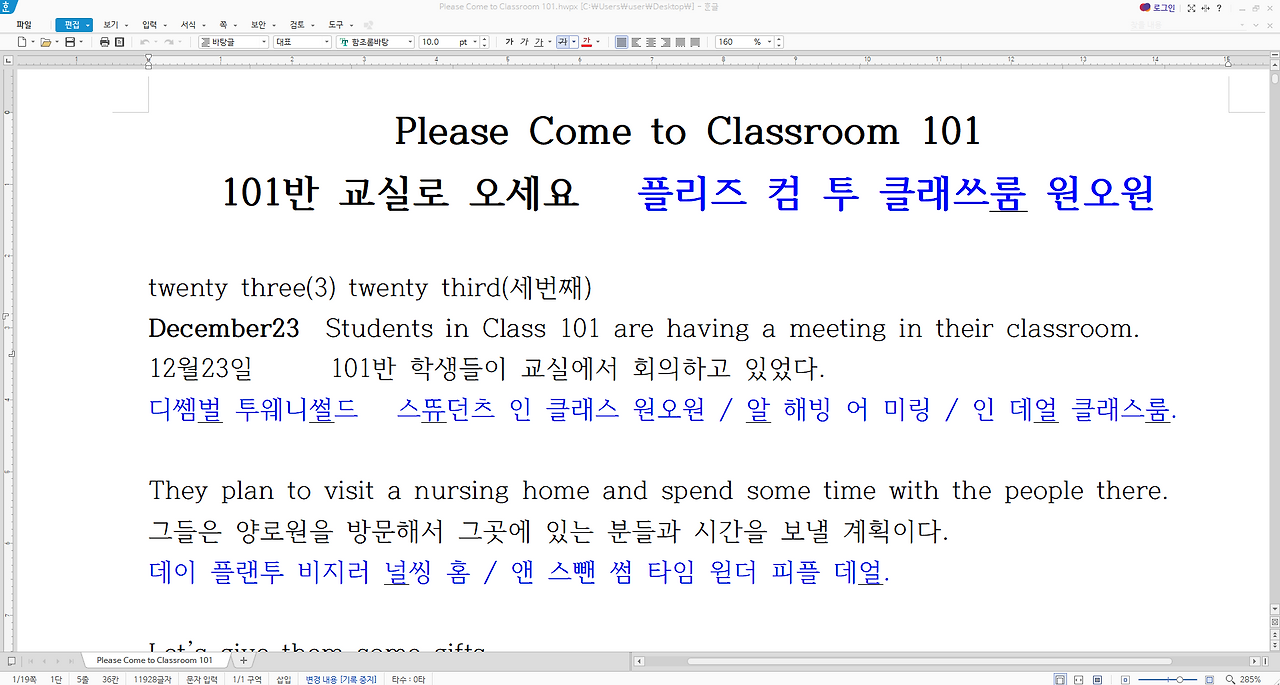Select align left paragraph icon

[x=636, y=42]
